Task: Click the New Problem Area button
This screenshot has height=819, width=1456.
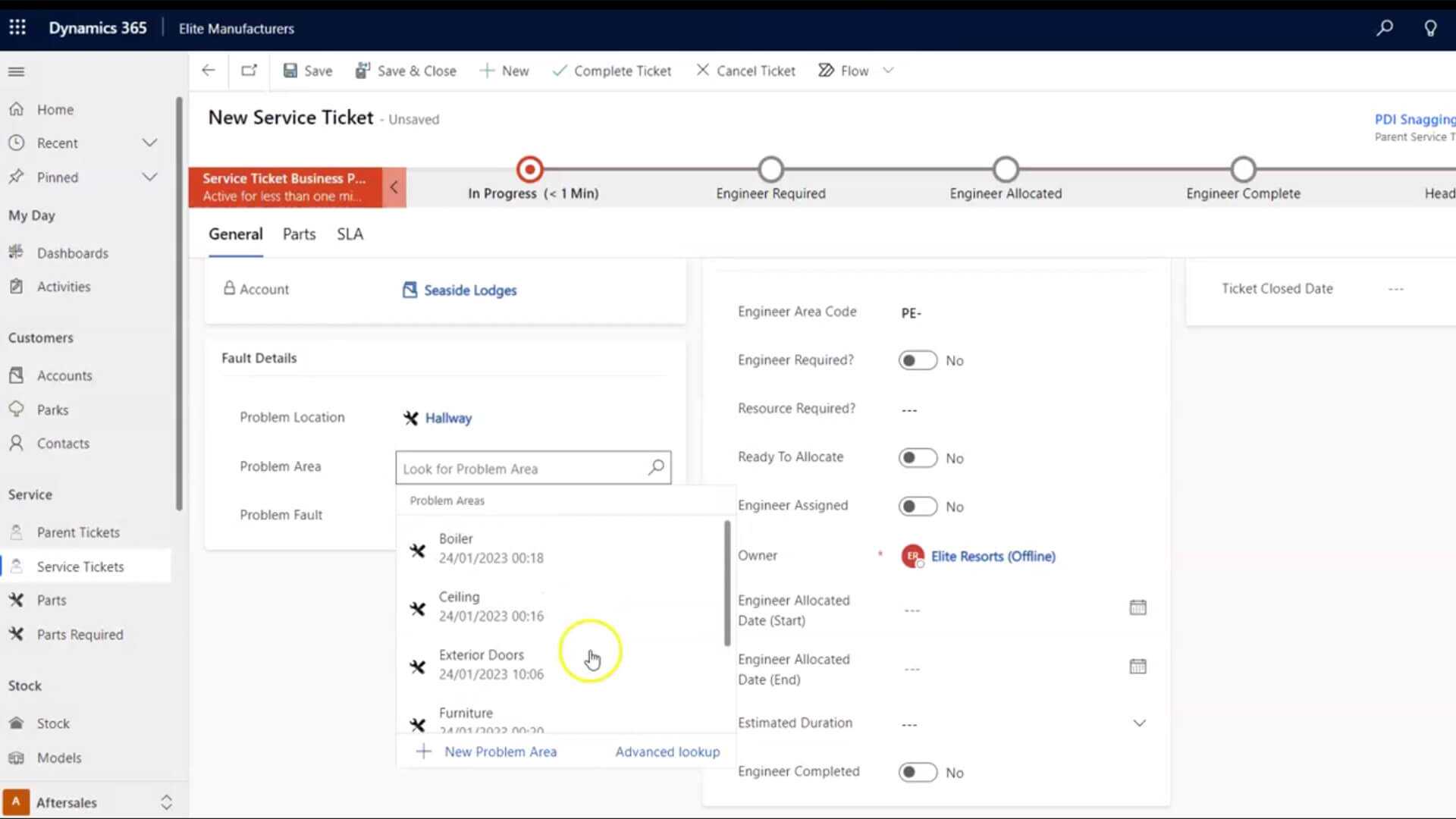Action: click(487, 752)
